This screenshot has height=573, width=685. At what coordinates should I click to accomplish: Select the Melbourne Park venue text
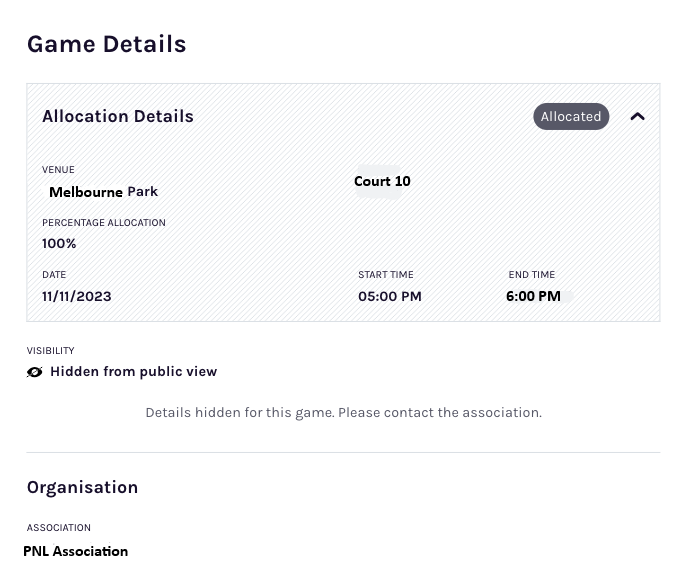(x=103, y=192)
